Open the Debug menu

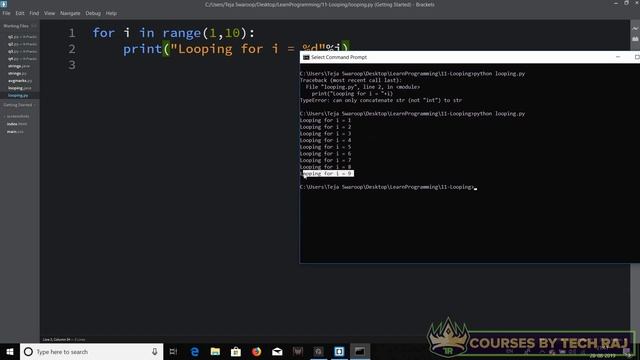tap(93, 13)
